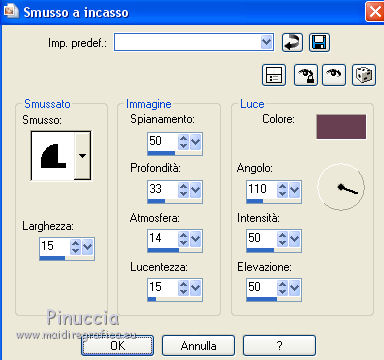
Task: Click the light angle dial control
Action: (341, 187)
